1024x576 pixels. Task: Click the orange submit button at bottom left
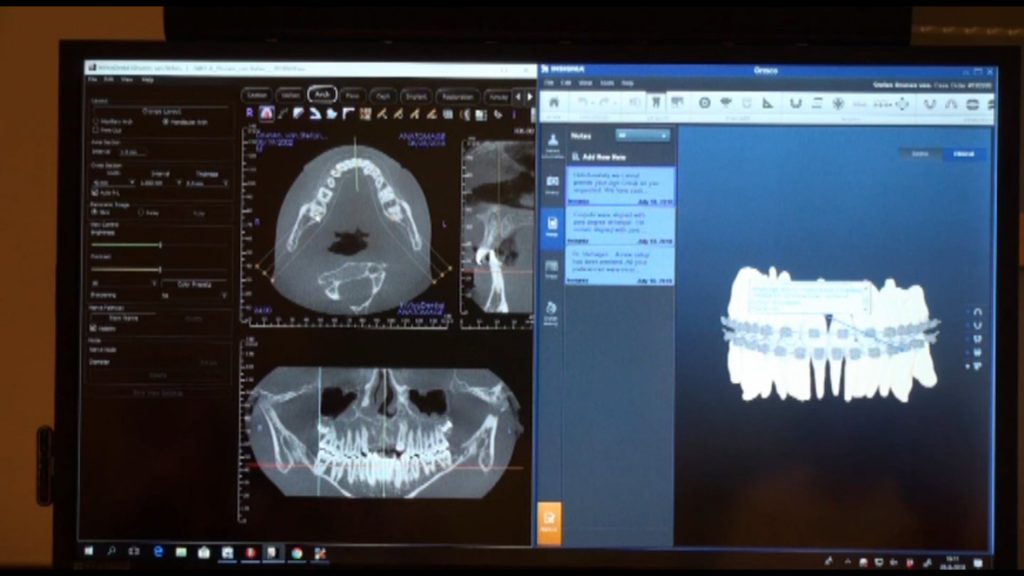(550, 522)
